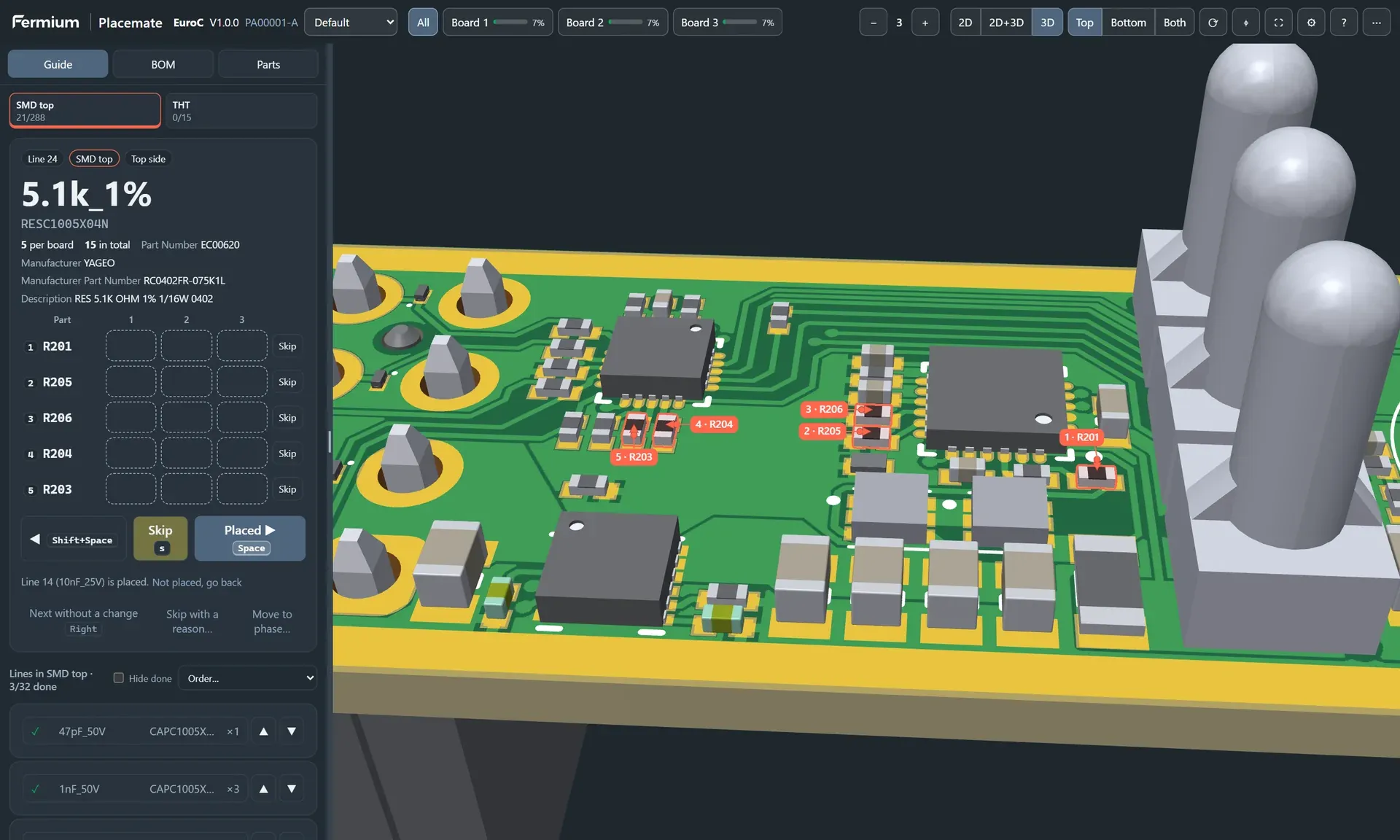Enable the Hide done checkbox
Viewport: 1400px width, 840px height.
coord(118,678)
